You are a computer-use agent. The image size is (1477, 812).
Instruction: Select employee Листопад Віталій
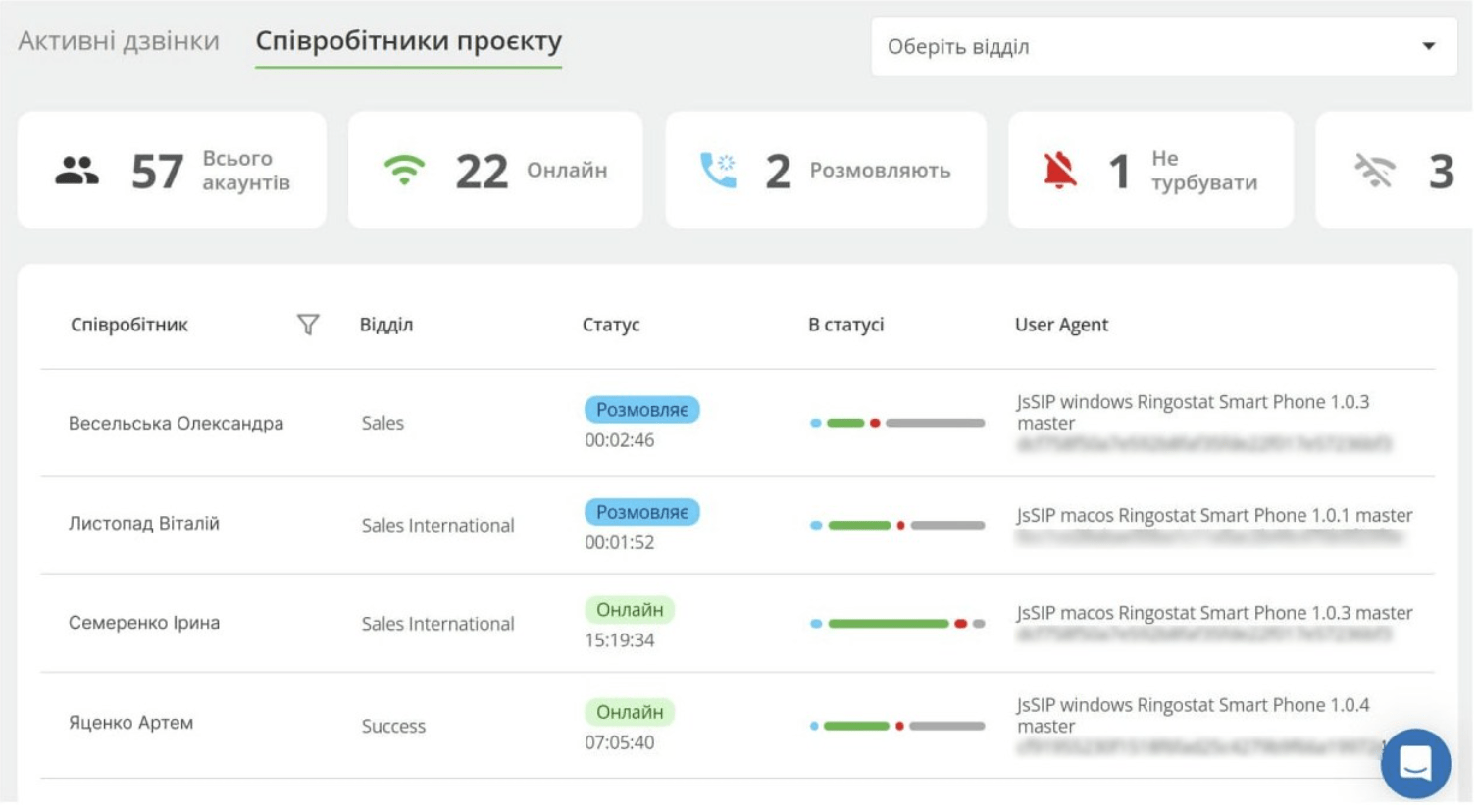click(x=144, y=524)
